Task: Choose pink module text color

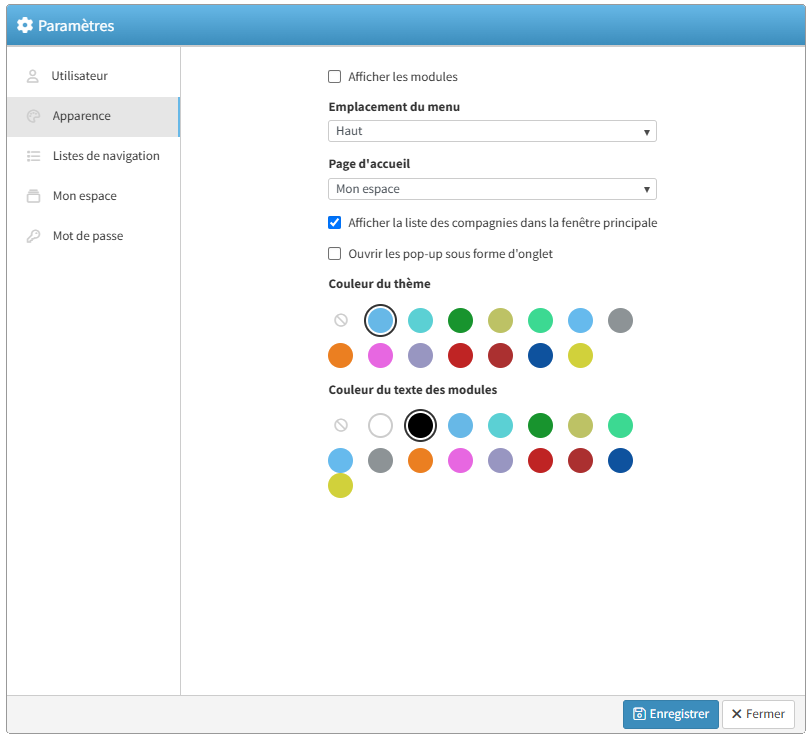Action: tap(460, 461)
